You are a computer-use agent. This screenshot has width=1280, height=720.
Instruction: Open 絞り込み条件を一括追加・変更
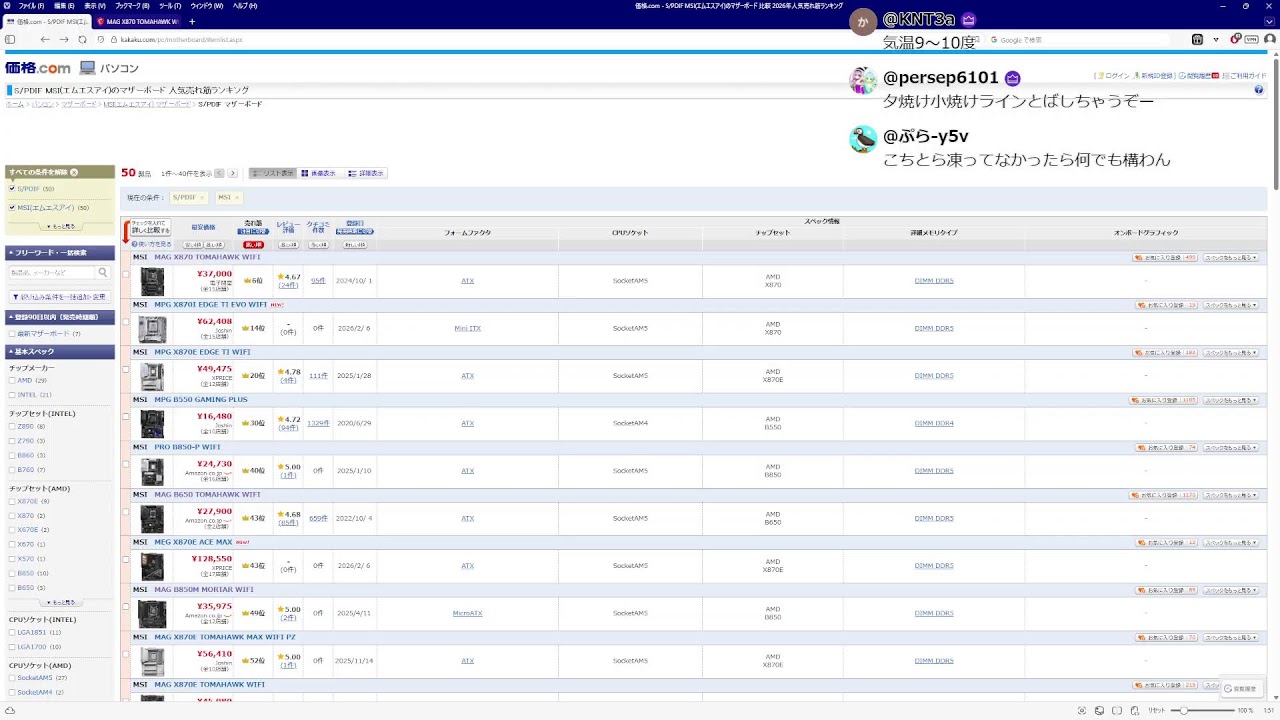tap(59, 297)
